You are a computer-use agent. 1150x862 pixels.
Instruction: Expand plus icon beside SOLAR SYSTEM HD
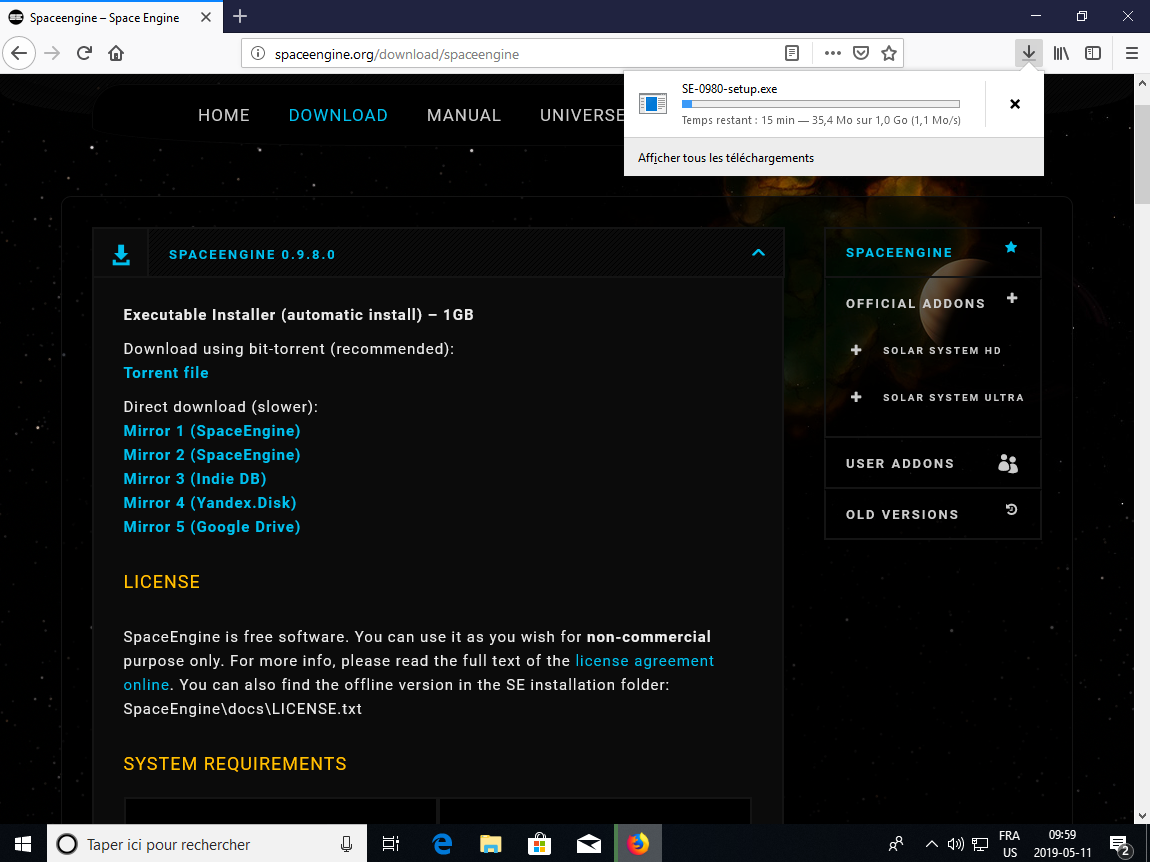856,350
